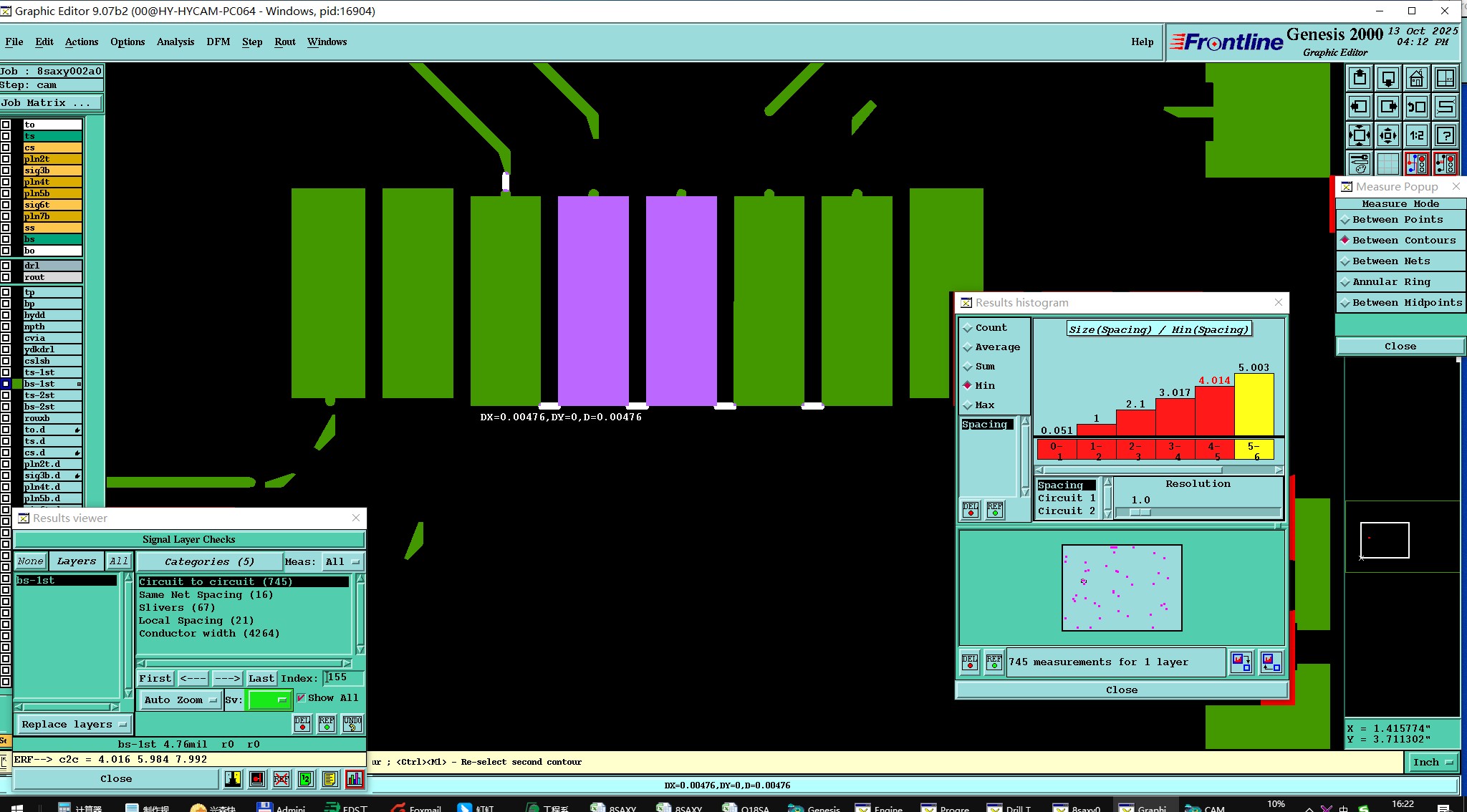
Task: Click the 1:2 zoom scale icon
Action: [1416, 135]
